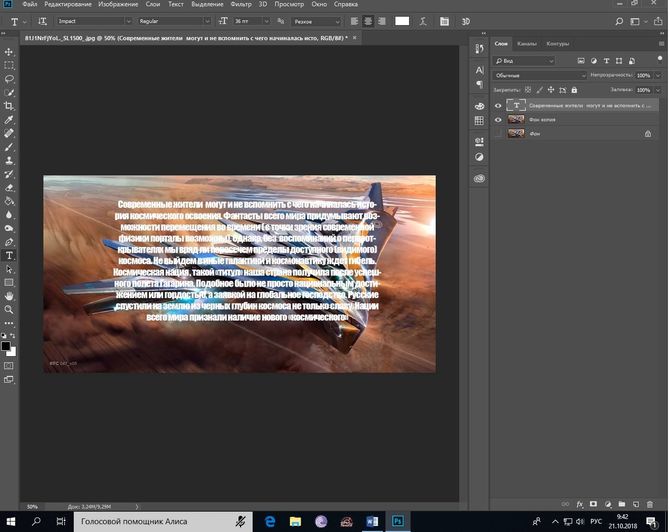Switch to the 'Каналы' tab
This screenshot has width=670, height=532.
(x=527, y=44)
